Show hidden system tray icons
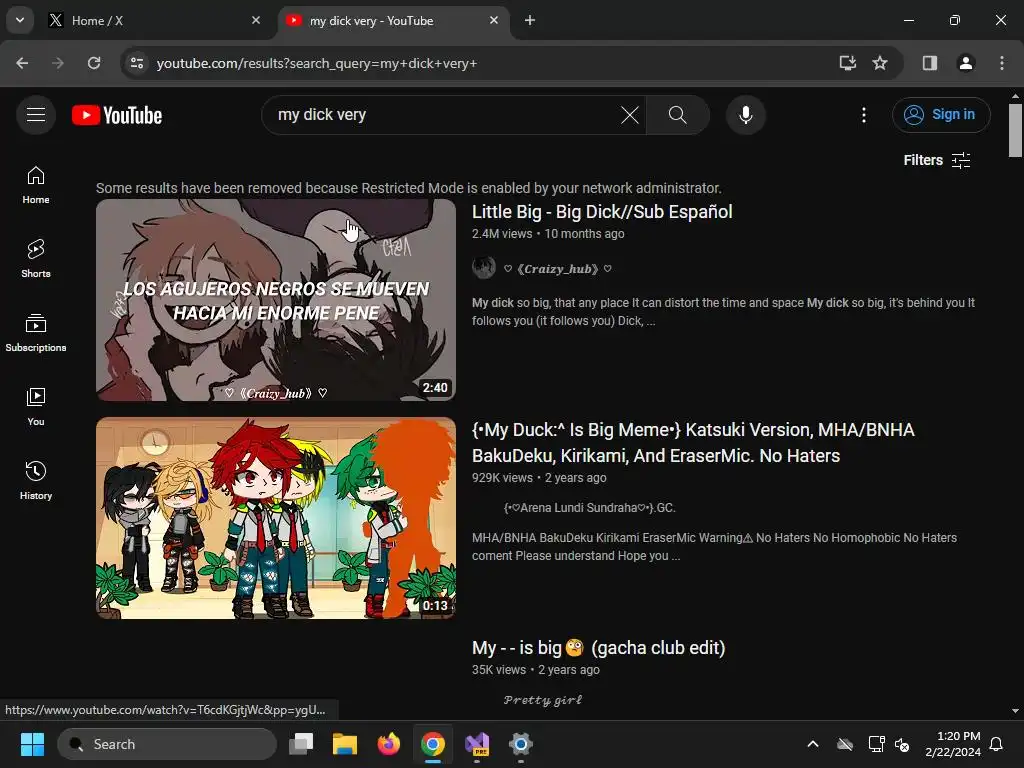 pyautogui.click(x=813, y=744)
